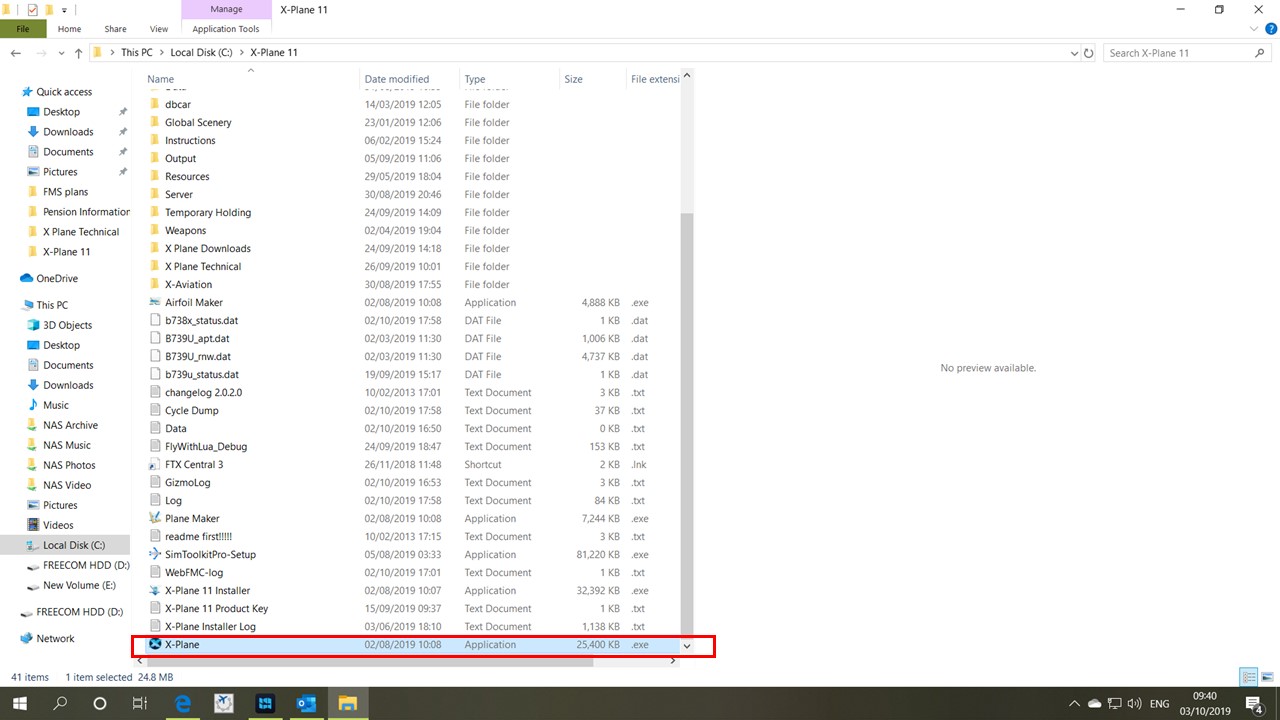The height and width of the screenshot is (720, 1280).
Task: Open the File menu tab
Action: [23, 29]
